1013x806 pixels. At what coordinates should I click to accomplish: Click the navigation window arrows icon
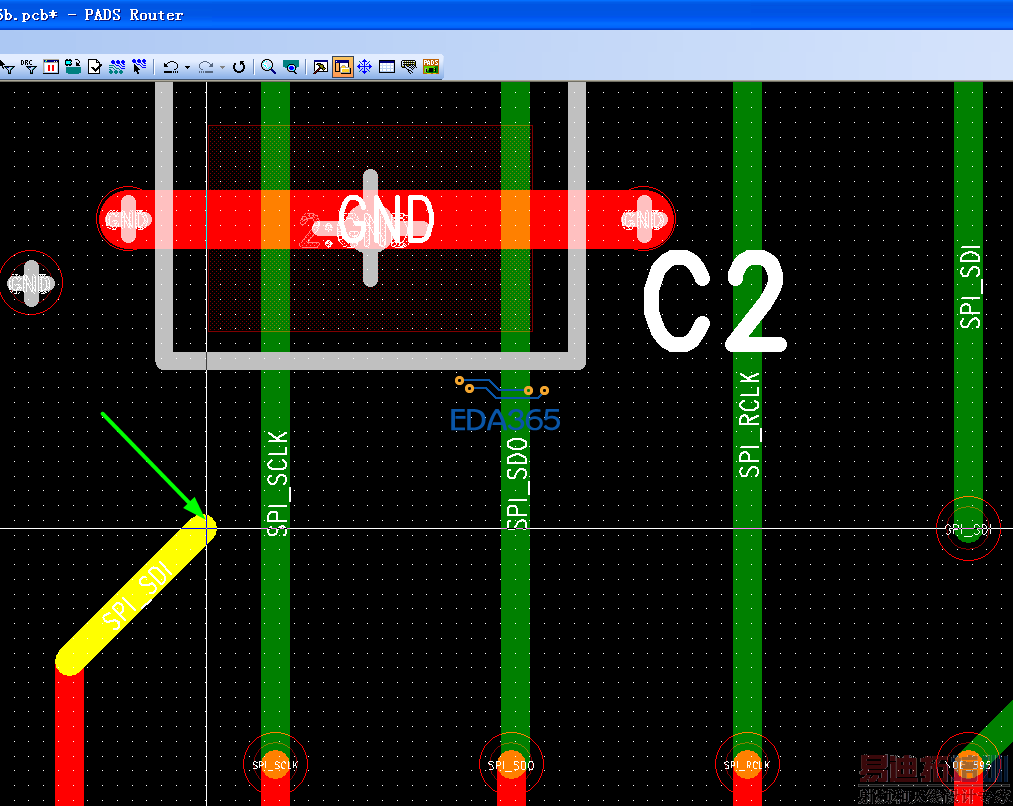[x=364, y=67]
